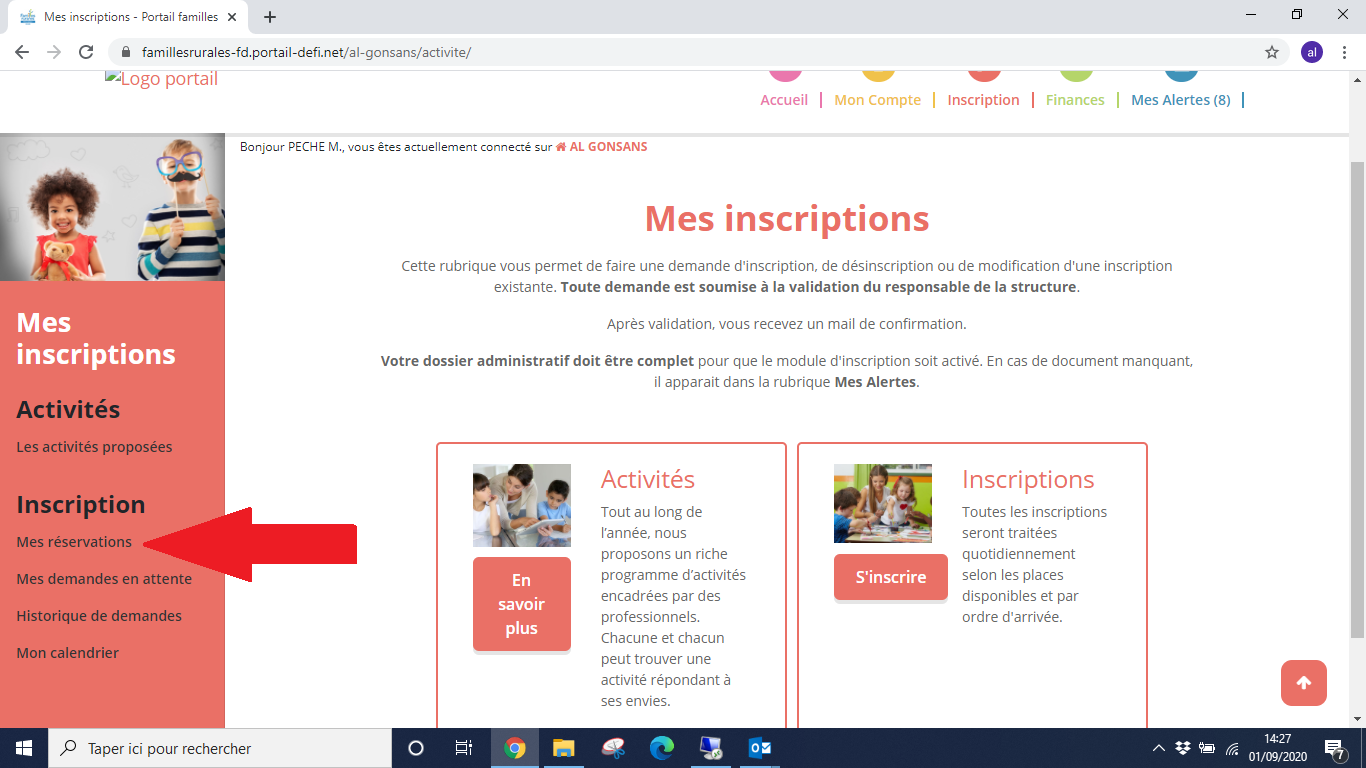Open the Chrome three-dot menu

(1344, 52)
